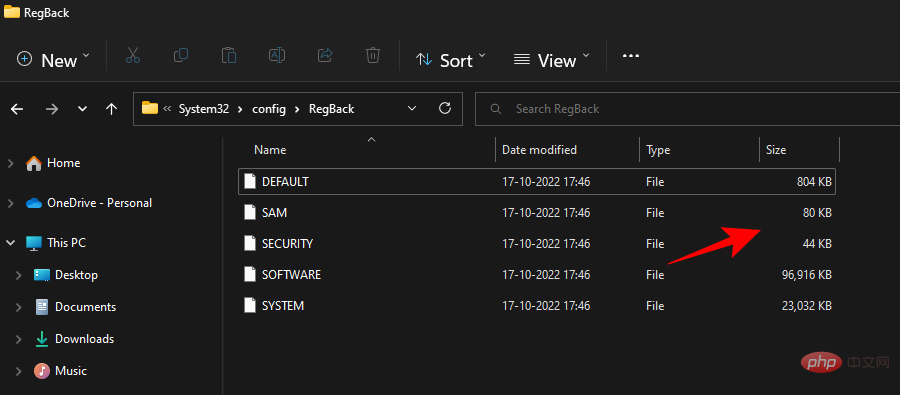Open Documents in the navigation pane
The height and width of the screenshot is (395, 900).
86,307
